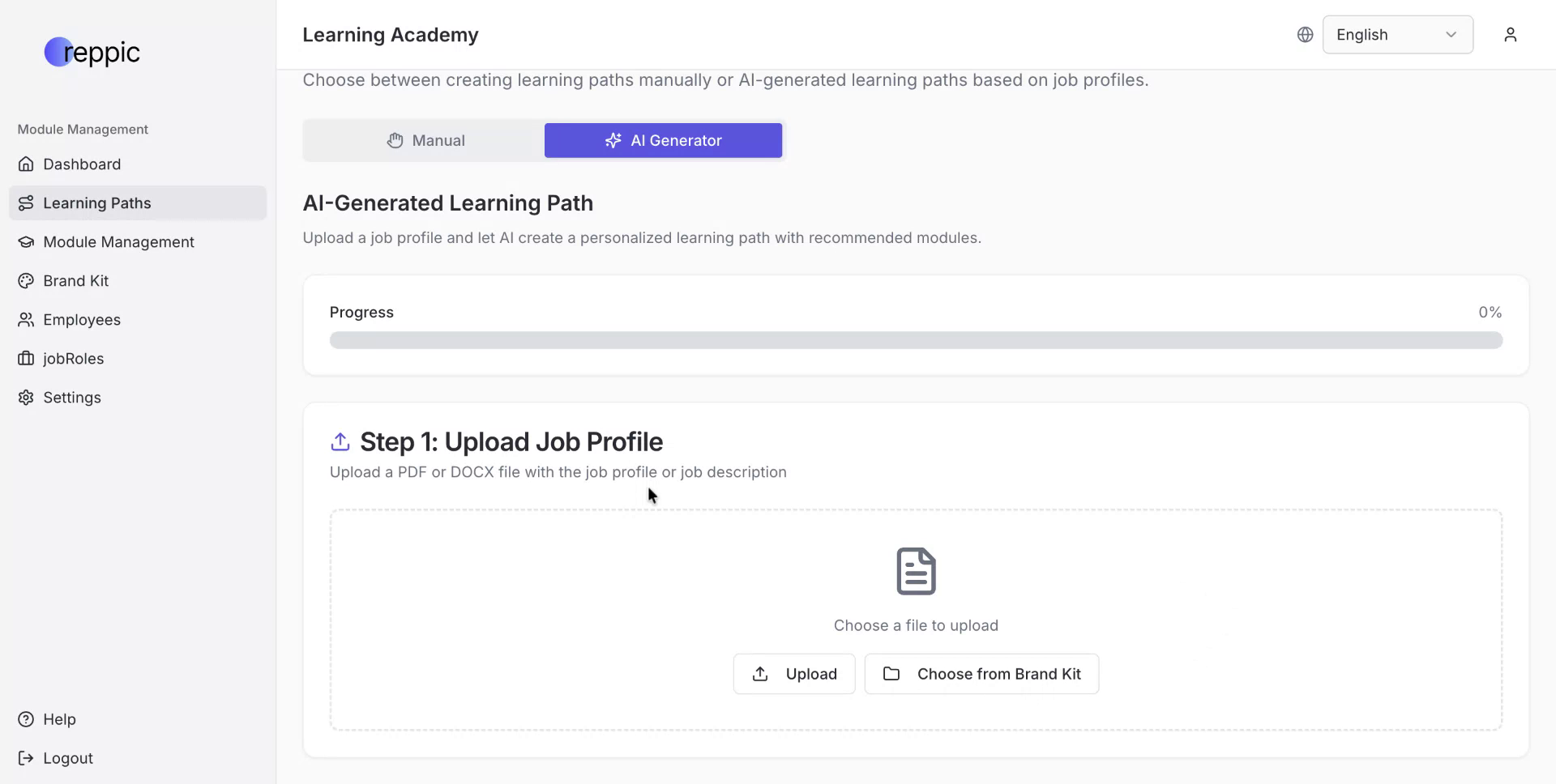1556x784 pixels.
Task: Click the Brand Kit palette icon
Action: coord(26,281)
